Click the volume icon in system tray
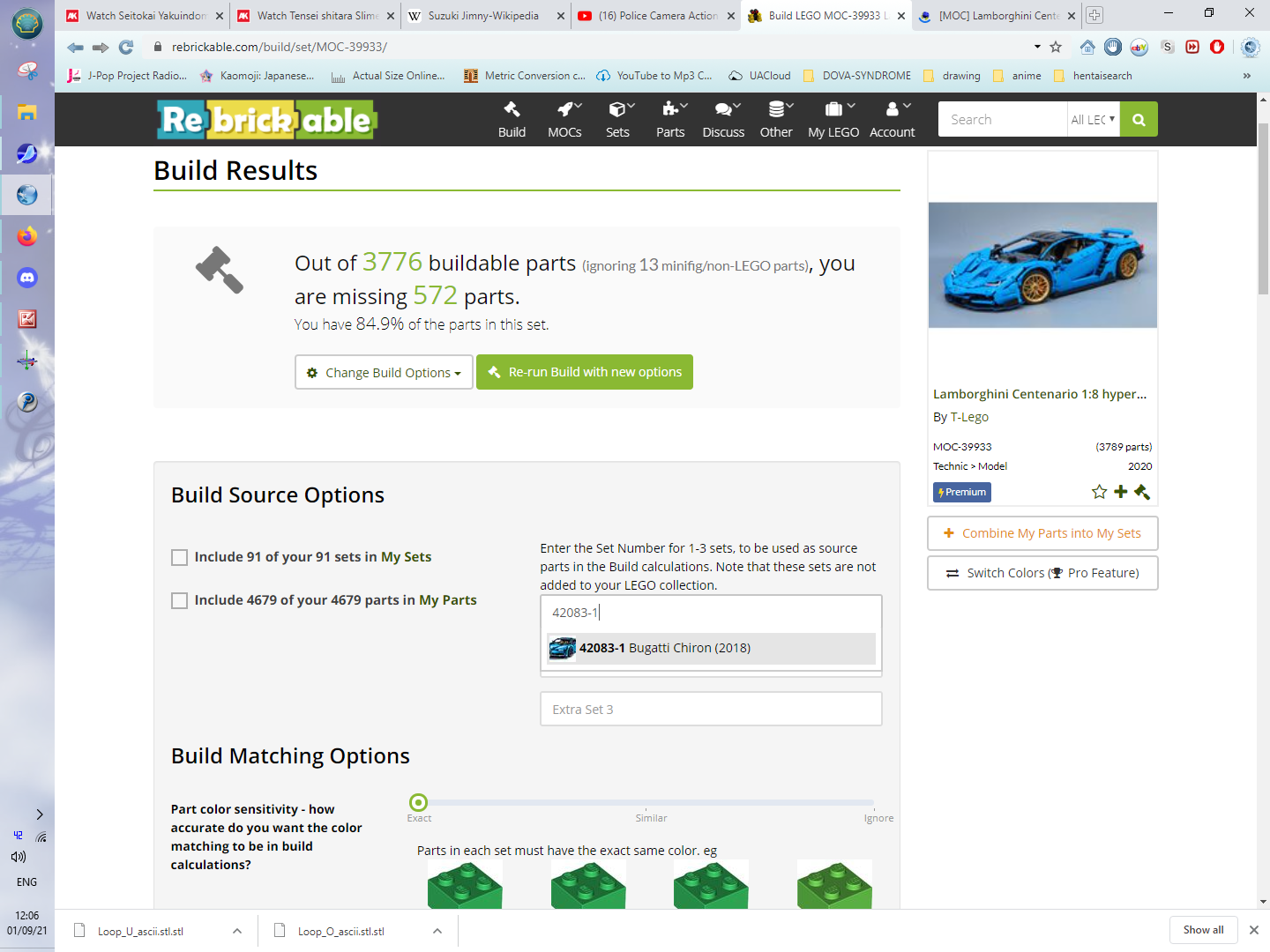 [19, 857]
